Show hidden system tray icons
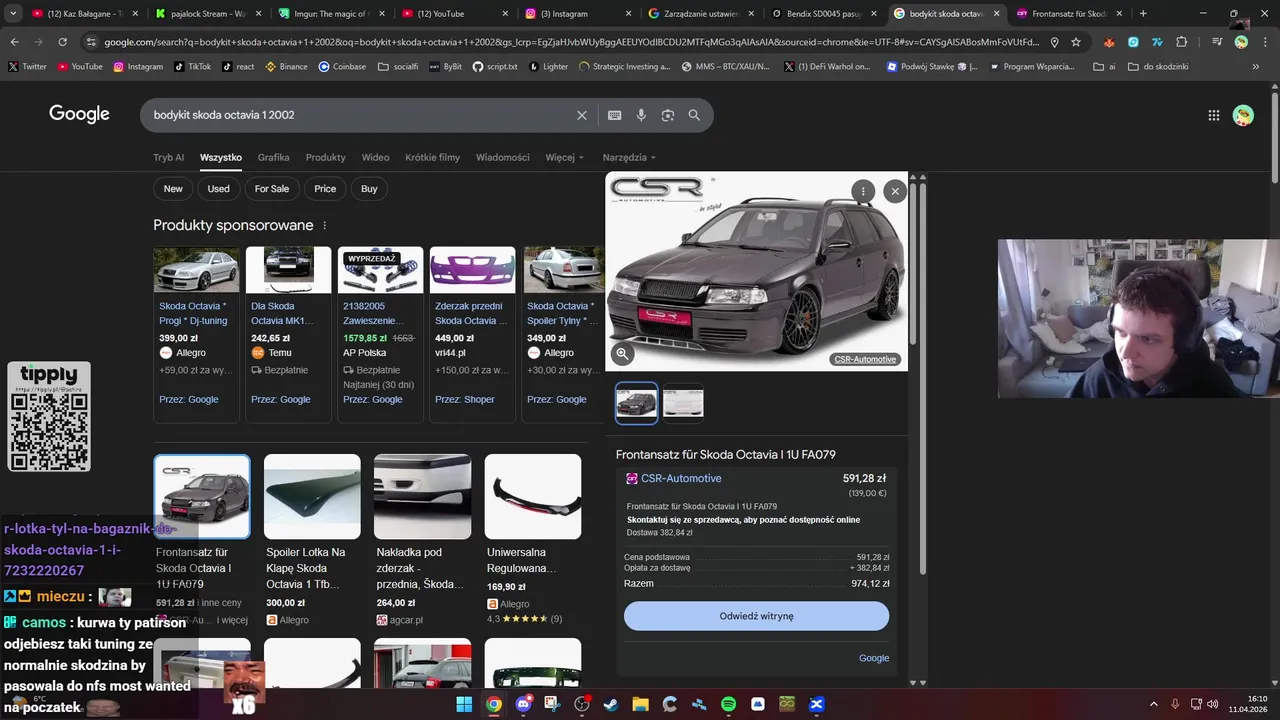Image resolution: width=1280 pixels, height=720 pixels. click(x=1155, y=704)
